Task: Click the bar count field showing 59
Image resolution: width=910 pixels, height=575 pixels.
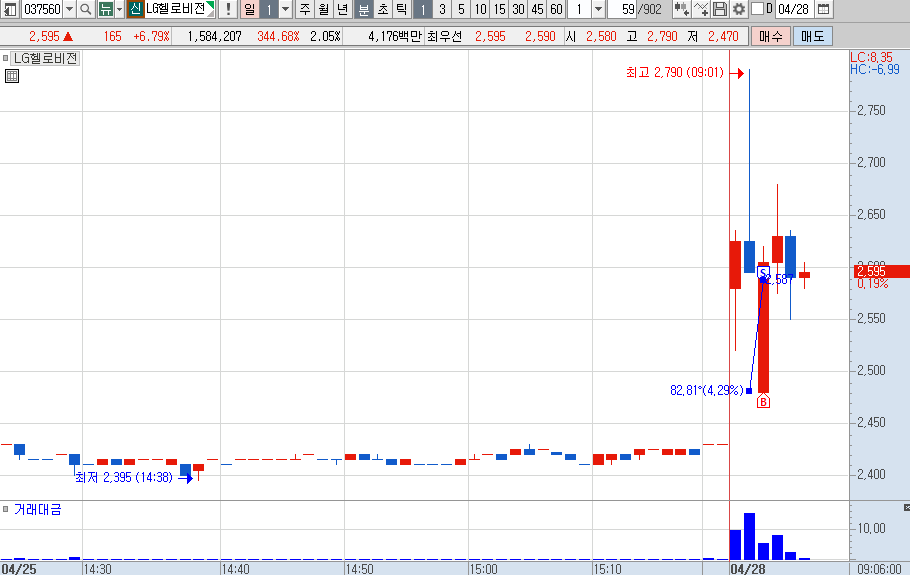Action: click(622, 9)
